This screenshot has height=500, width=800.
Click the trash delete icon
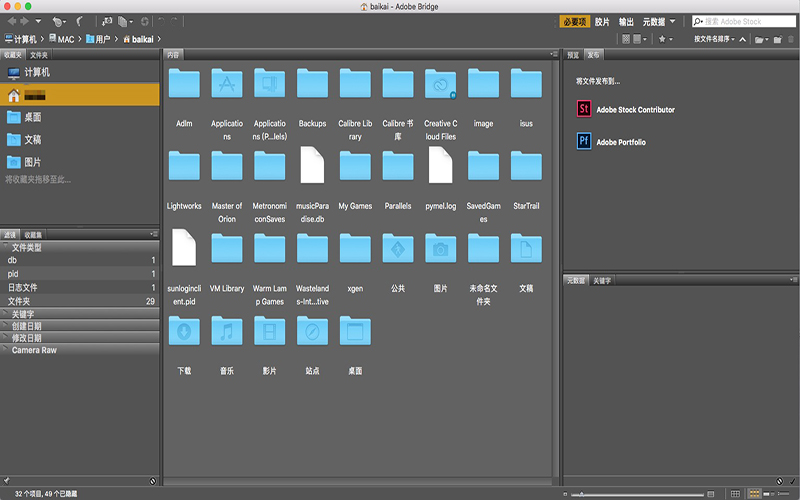point(791,39)
